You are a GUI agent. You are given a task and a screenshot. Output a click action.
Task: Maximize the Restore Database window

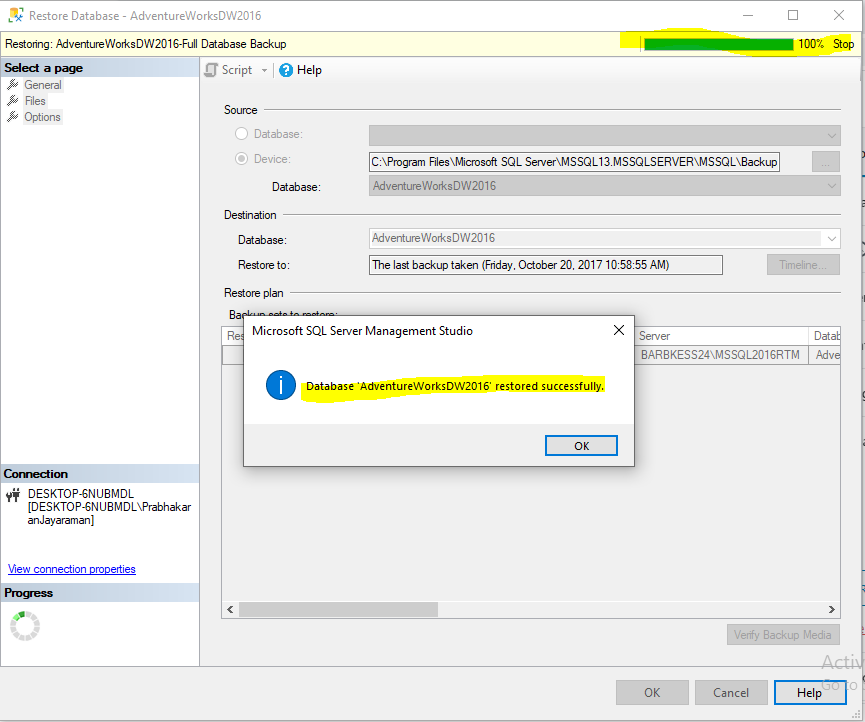[x=793, y=15]
